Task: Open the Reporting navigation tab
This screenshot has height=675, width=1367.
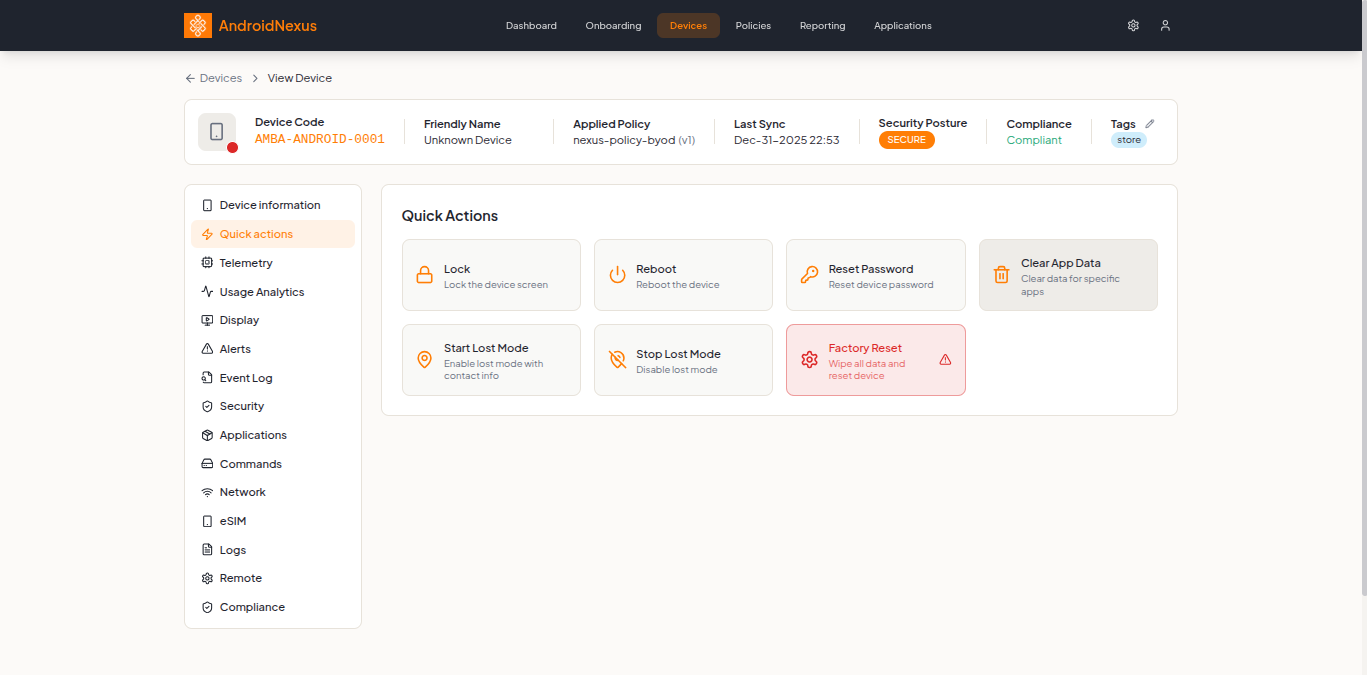Action: tap(822, 26)
